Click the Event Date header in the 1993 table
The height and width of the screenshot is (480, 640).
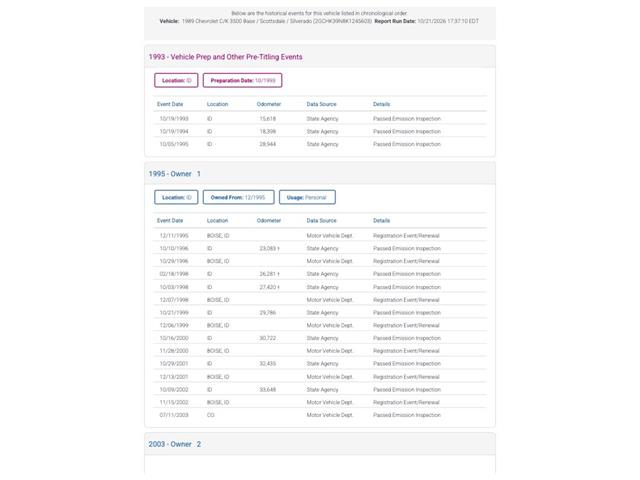coord(170,104)
